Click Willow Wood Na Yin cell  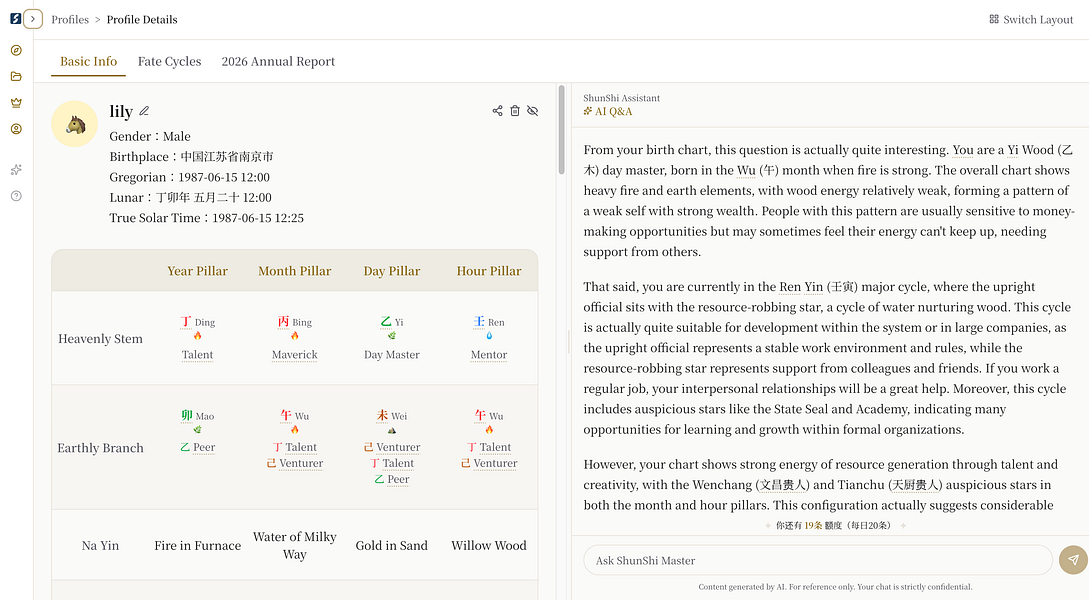[x=489, y=546]
